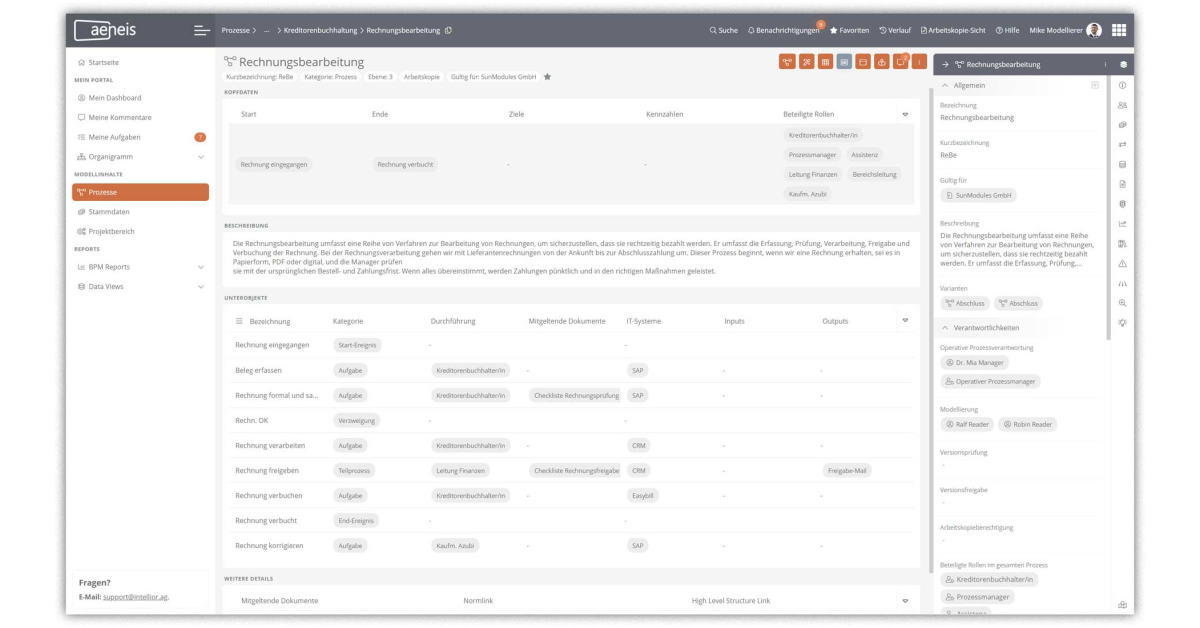
Task: Open Unterobjekte table column dropdown
Action: (x=905, y=321)
